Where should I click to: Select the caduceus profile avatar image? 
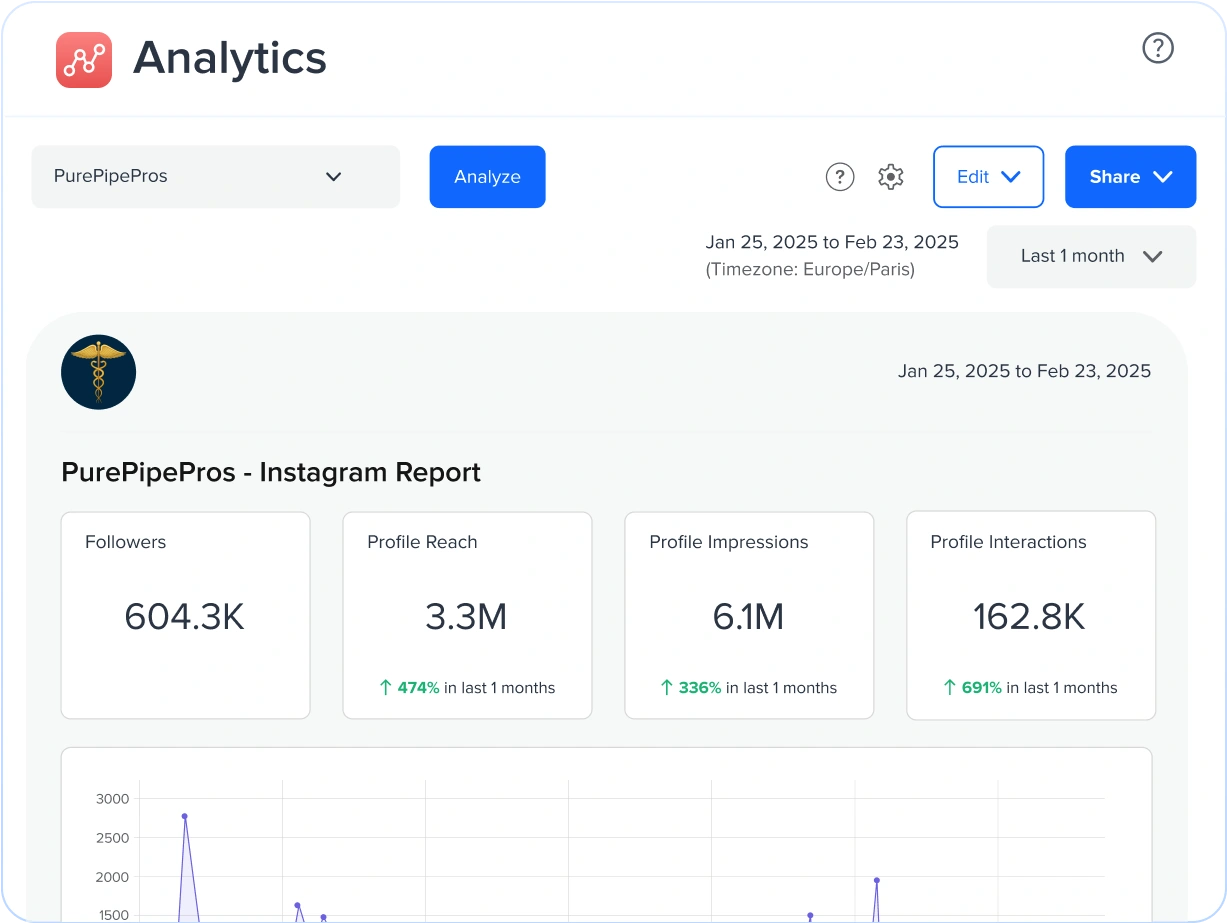(98, 371)
